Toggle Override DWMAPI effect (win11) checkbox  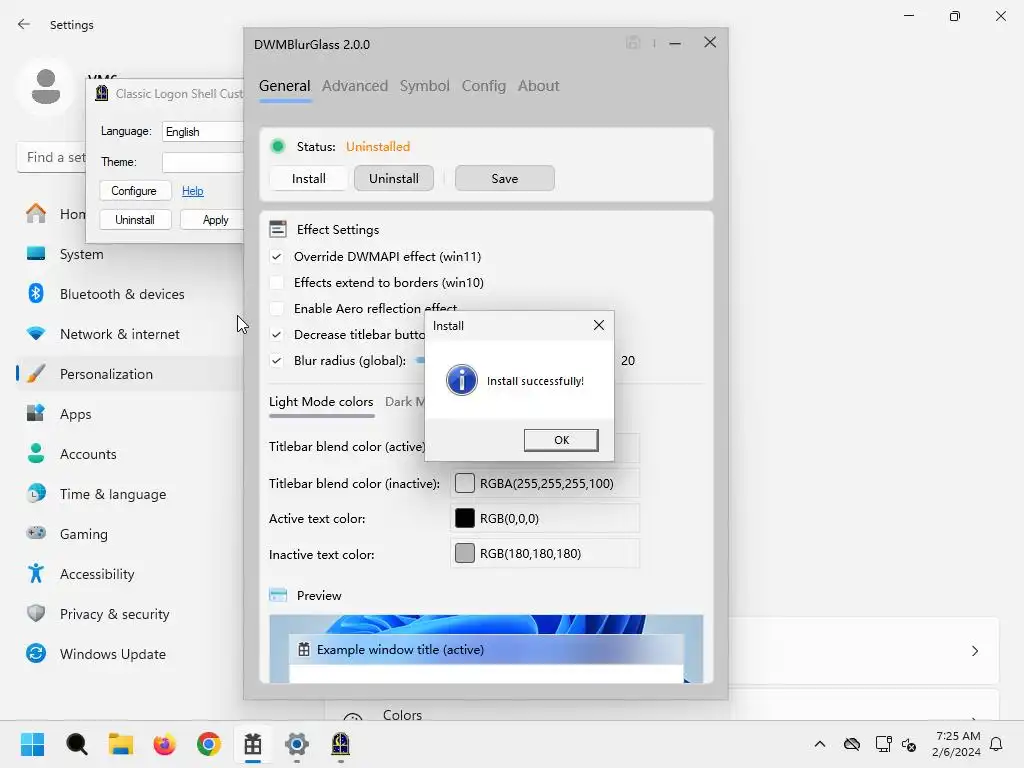pyautogui.click(x=277, y=257)
